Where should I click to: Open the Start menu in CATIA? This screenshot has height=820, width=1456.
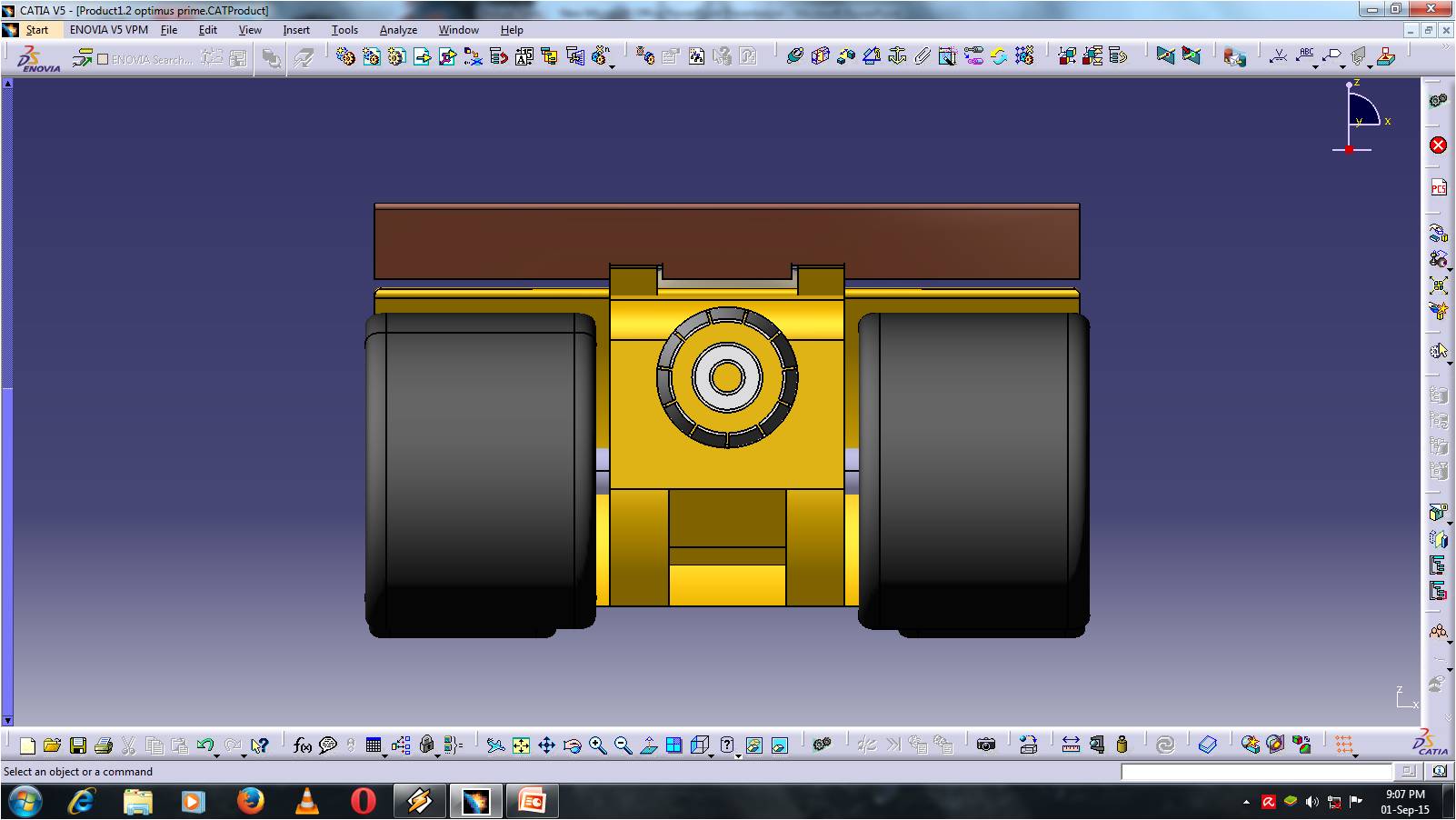(x=36, y=30)
